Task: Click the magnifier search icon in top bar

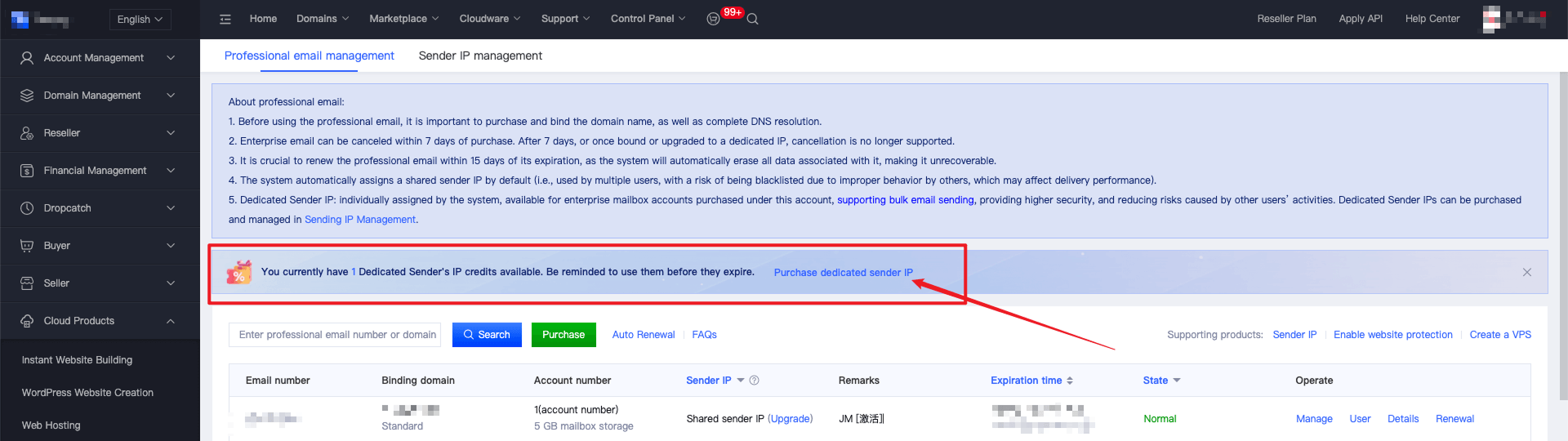Action: pyautogui.click(x=752, y=19)
